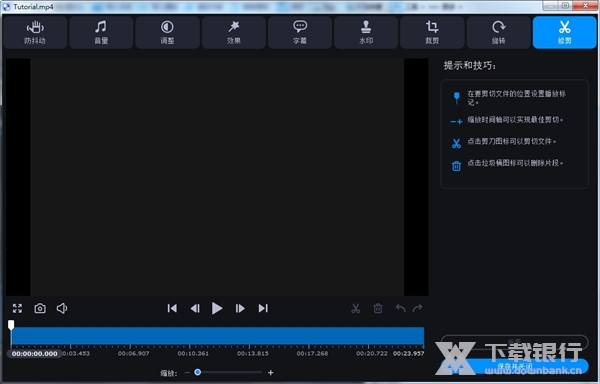Open the 调整 adjustments tab

167,33
